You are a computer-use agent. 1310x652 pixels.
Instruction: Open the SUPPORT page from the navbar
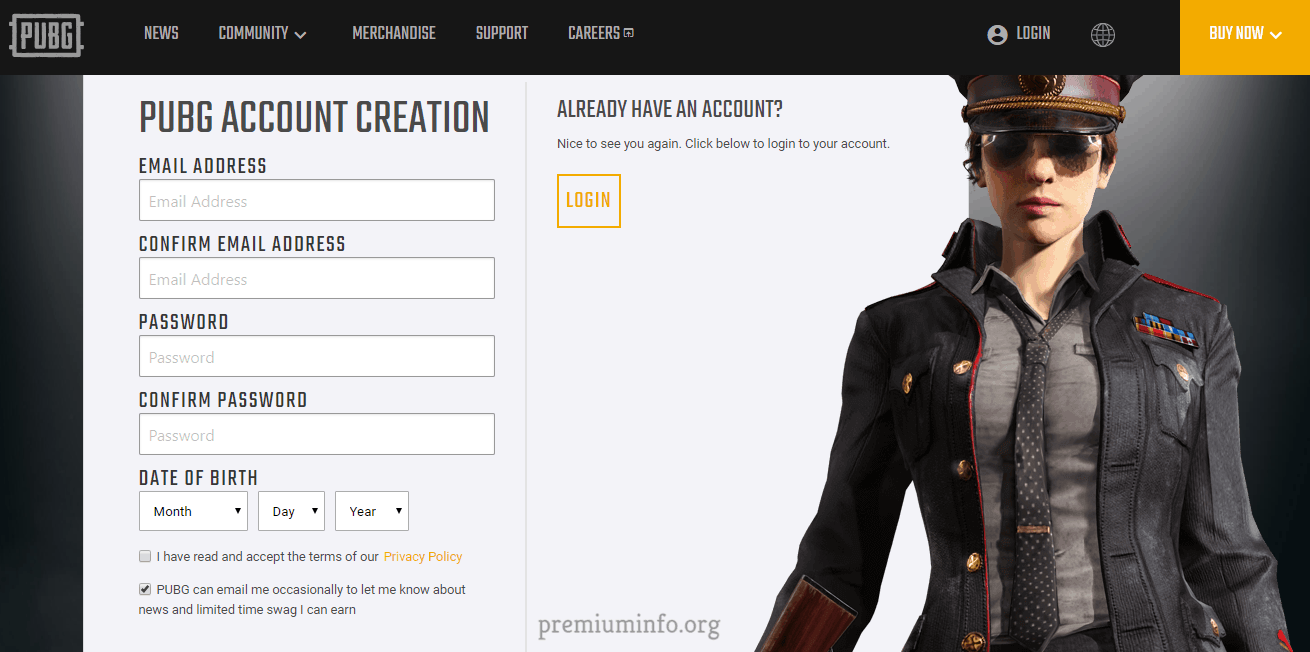point(502,33)
